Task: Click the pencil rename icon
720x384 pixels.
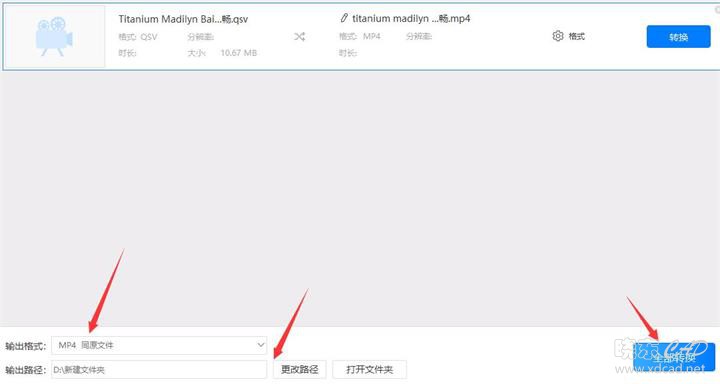Action: 344,18
